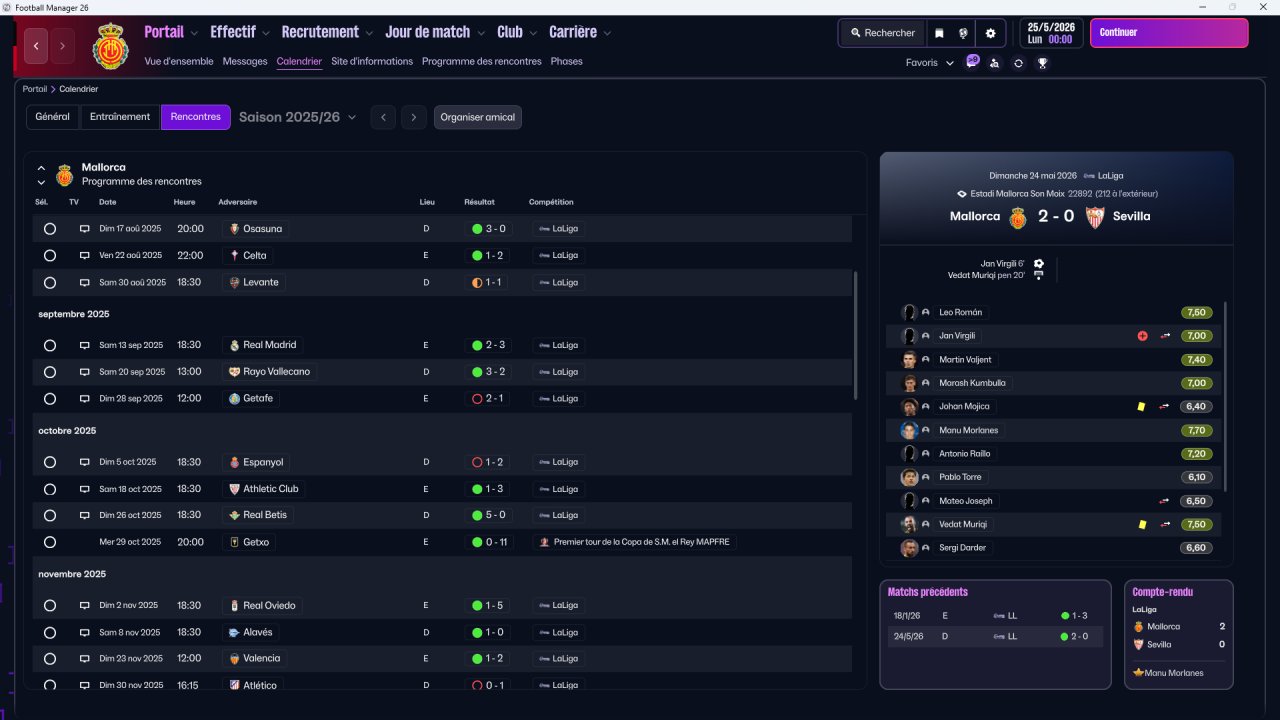The width and height of the screenshot is (1280, 720).
Task: Open the settings gear icon
Action: click(x=991, y=33)
